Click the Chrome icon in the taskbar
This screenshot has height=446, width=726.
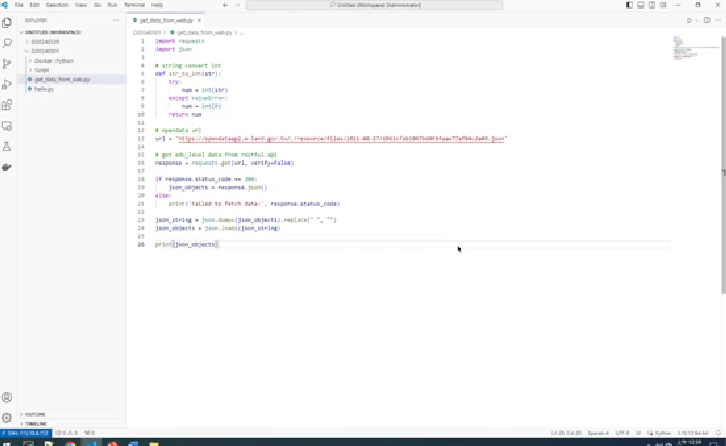point(70,443)
